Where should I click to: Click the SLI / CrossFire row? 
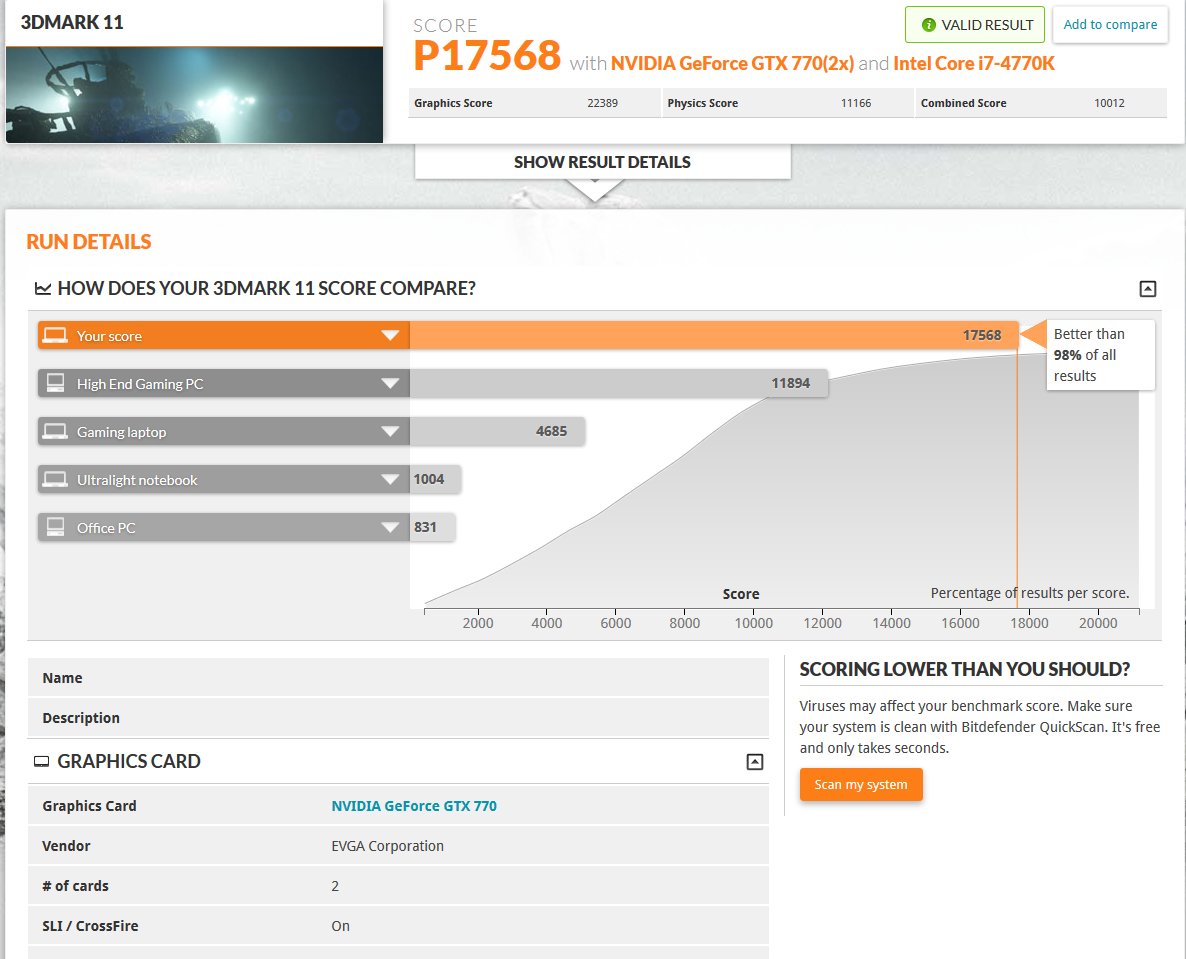(x=398, y=926)
